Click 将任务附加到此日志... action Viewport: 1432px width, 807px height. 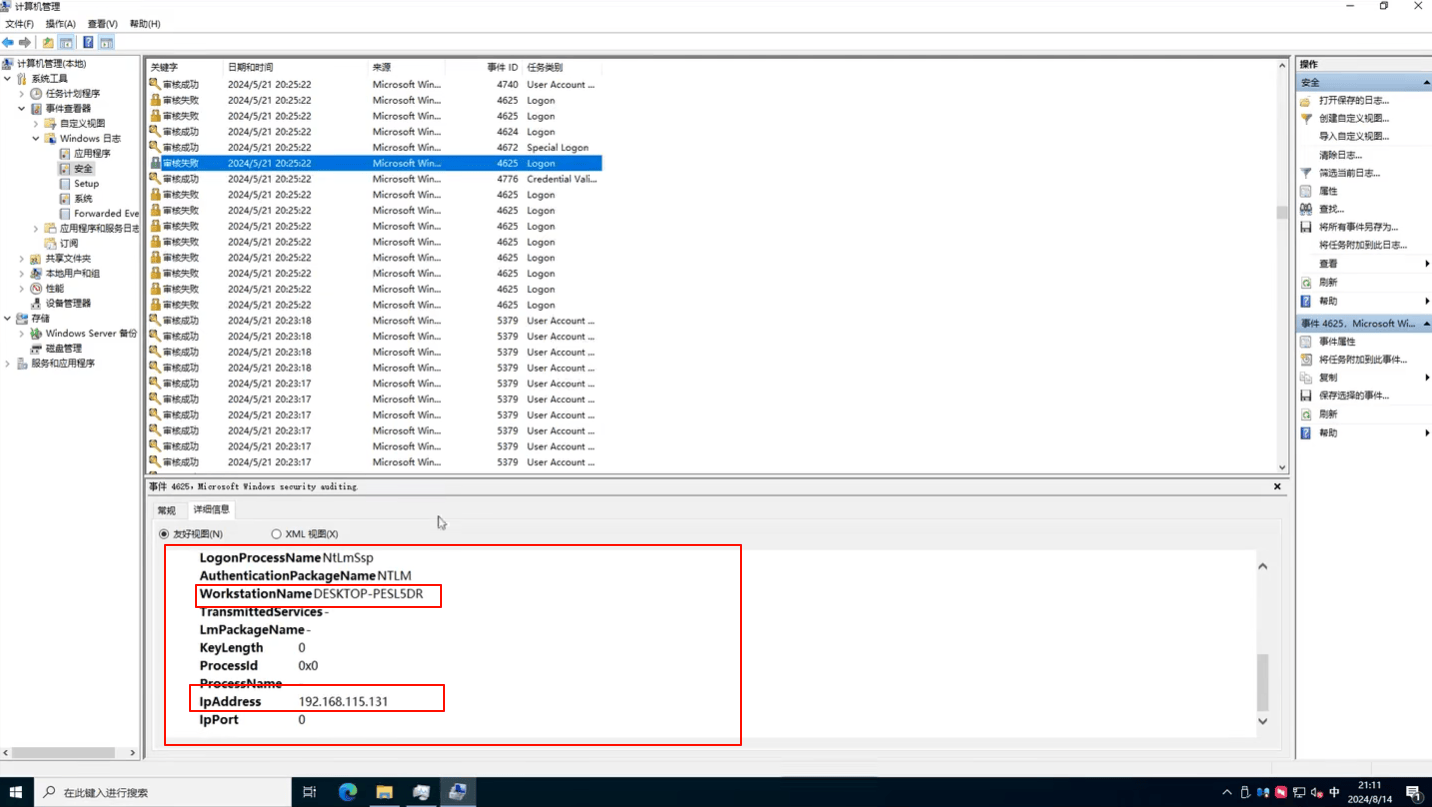point(1362,245)
